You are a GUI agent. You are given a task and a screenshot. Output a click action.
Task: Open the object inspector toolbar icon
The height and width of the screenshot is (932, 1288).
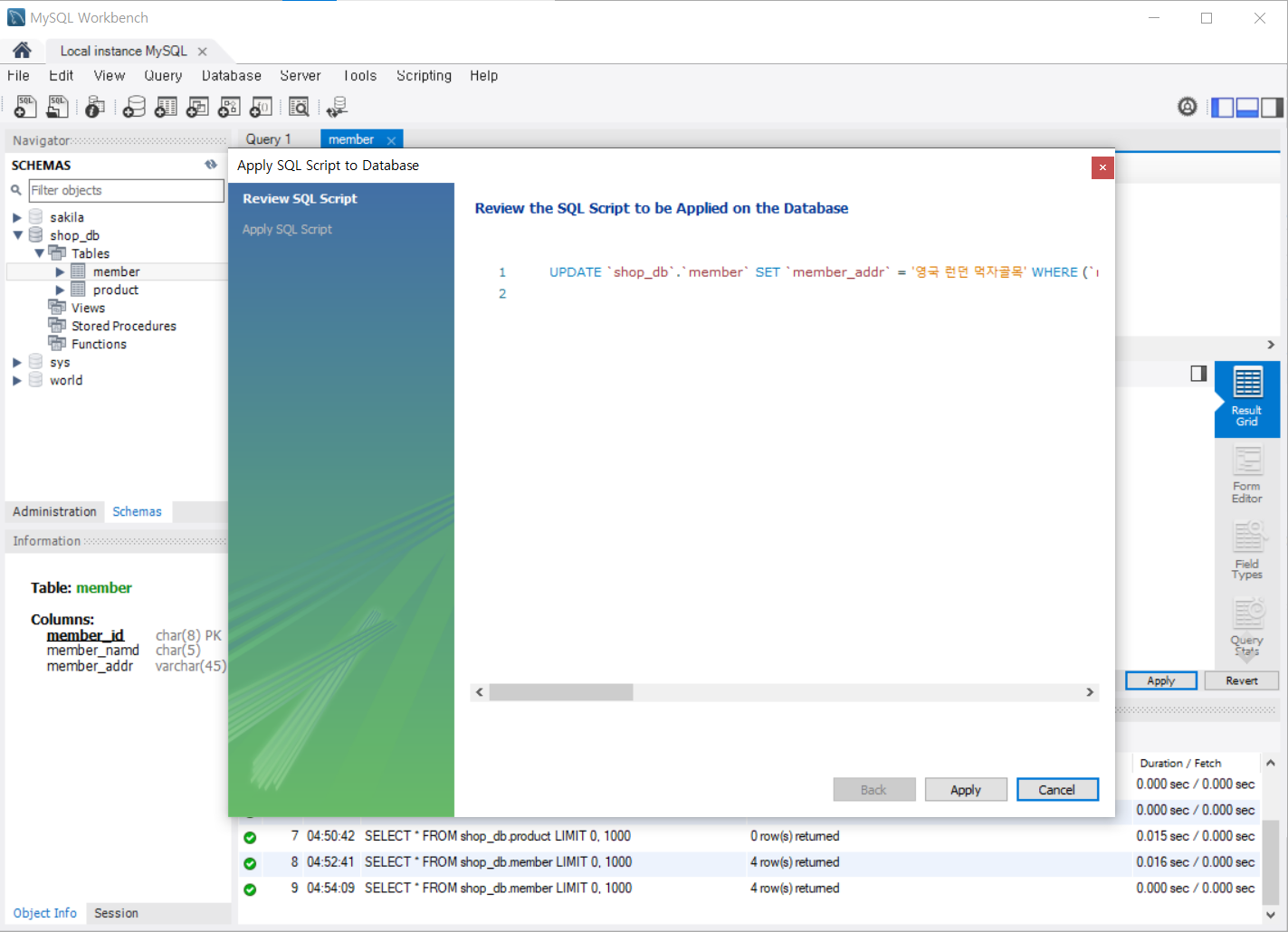point(94,107)
